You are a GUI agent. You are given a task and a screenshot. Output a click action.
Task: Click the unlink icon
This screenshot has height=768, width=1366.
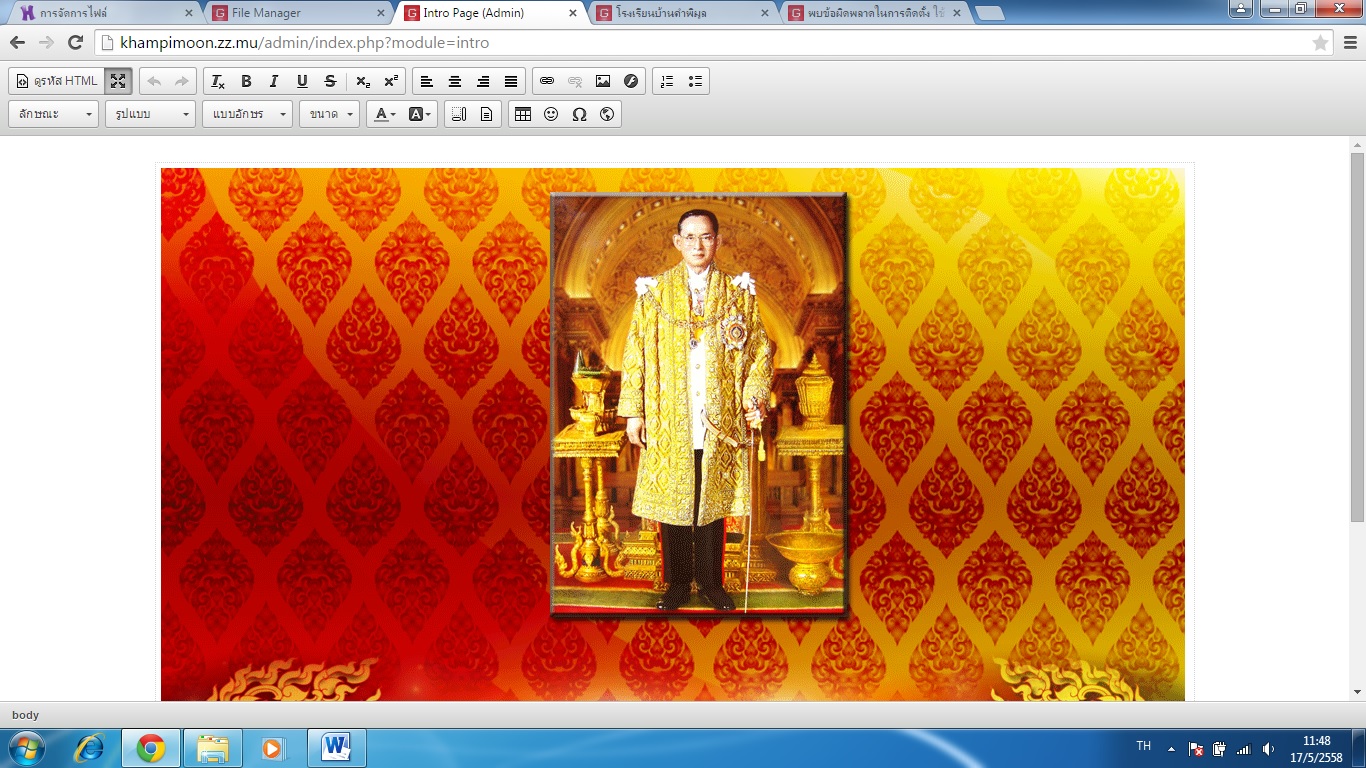(575, 81)
